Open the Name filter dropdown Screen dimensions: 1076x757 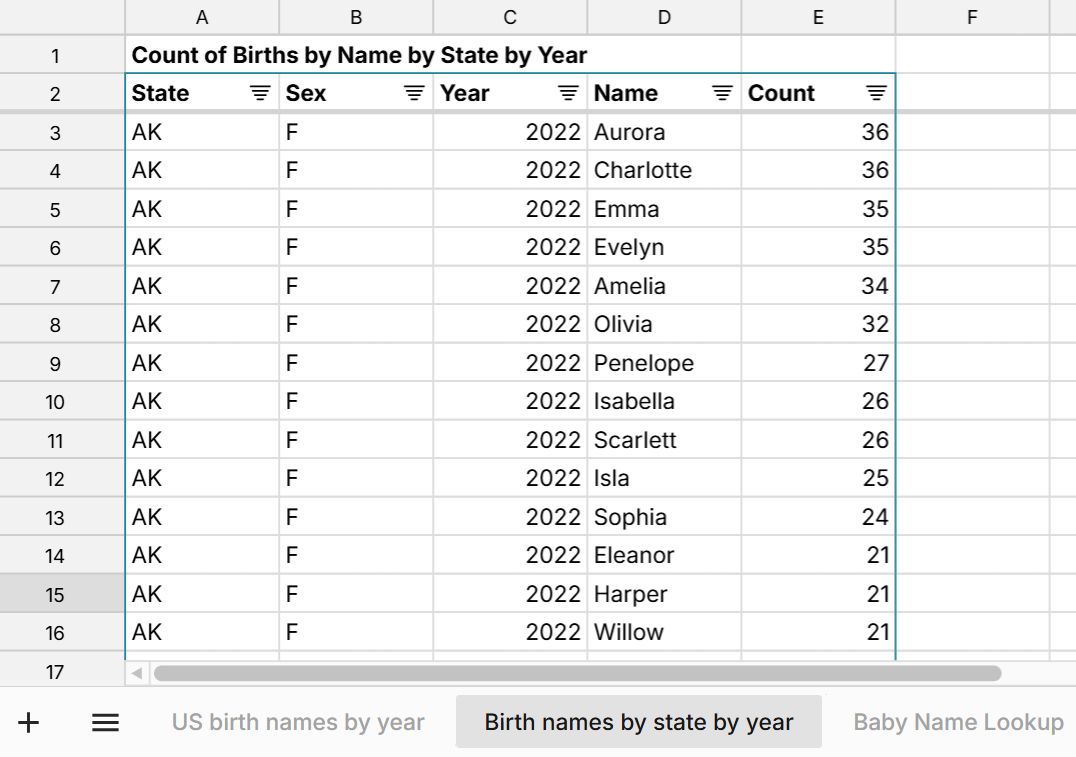(x=720, y=93)
